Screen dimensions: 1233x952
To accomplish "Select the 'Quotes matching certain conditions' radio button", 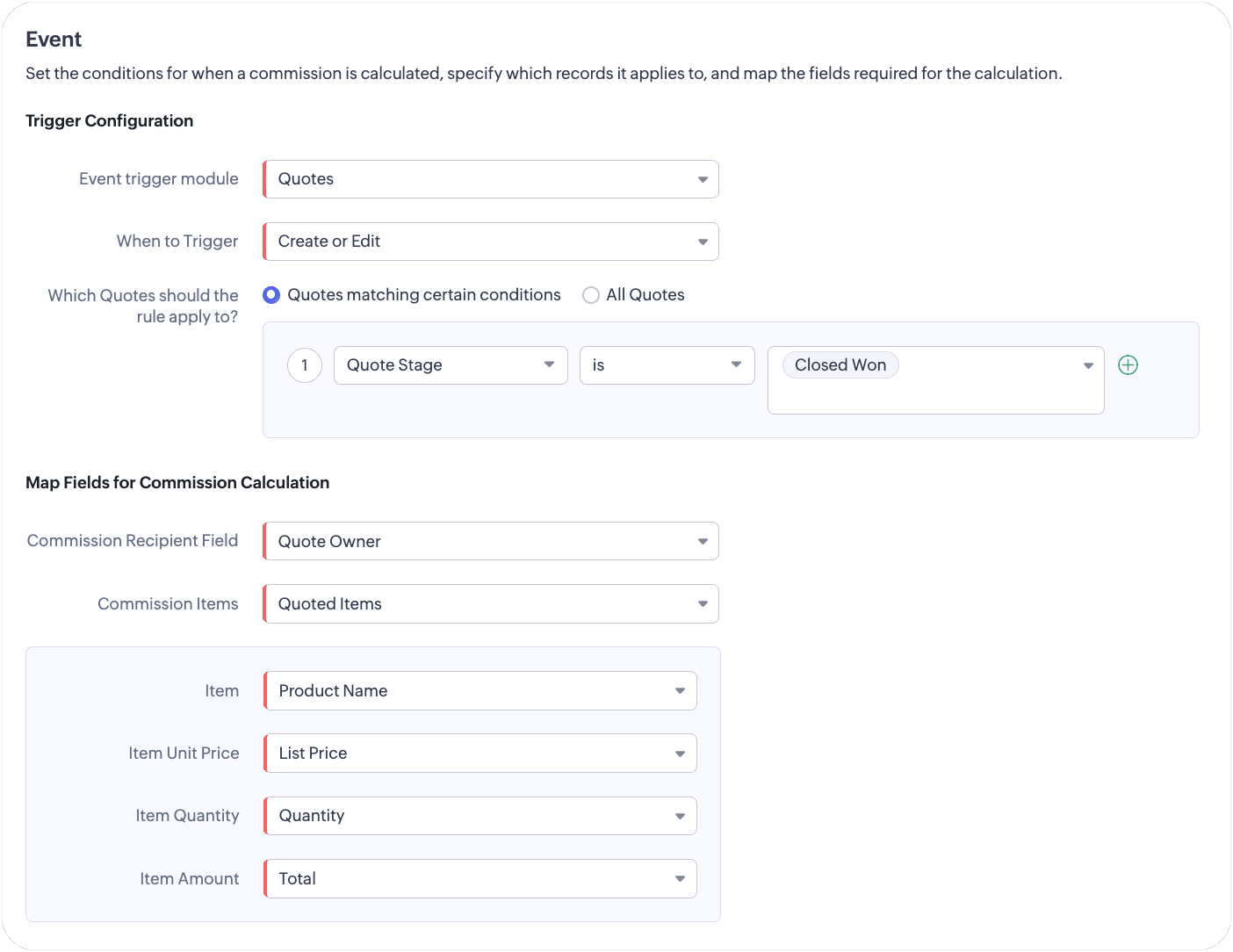I will click(x=271, y=295).
